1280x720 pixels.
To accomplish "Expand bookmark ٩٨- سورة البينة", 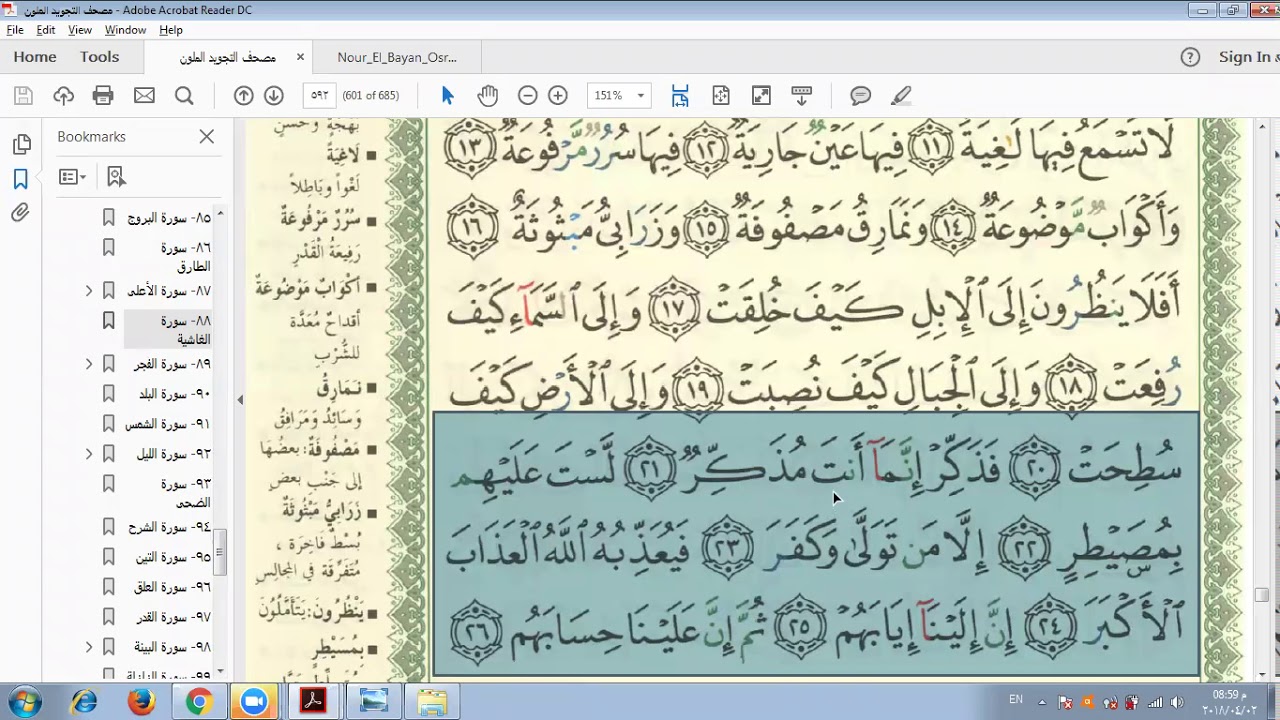I will (88, 647).
